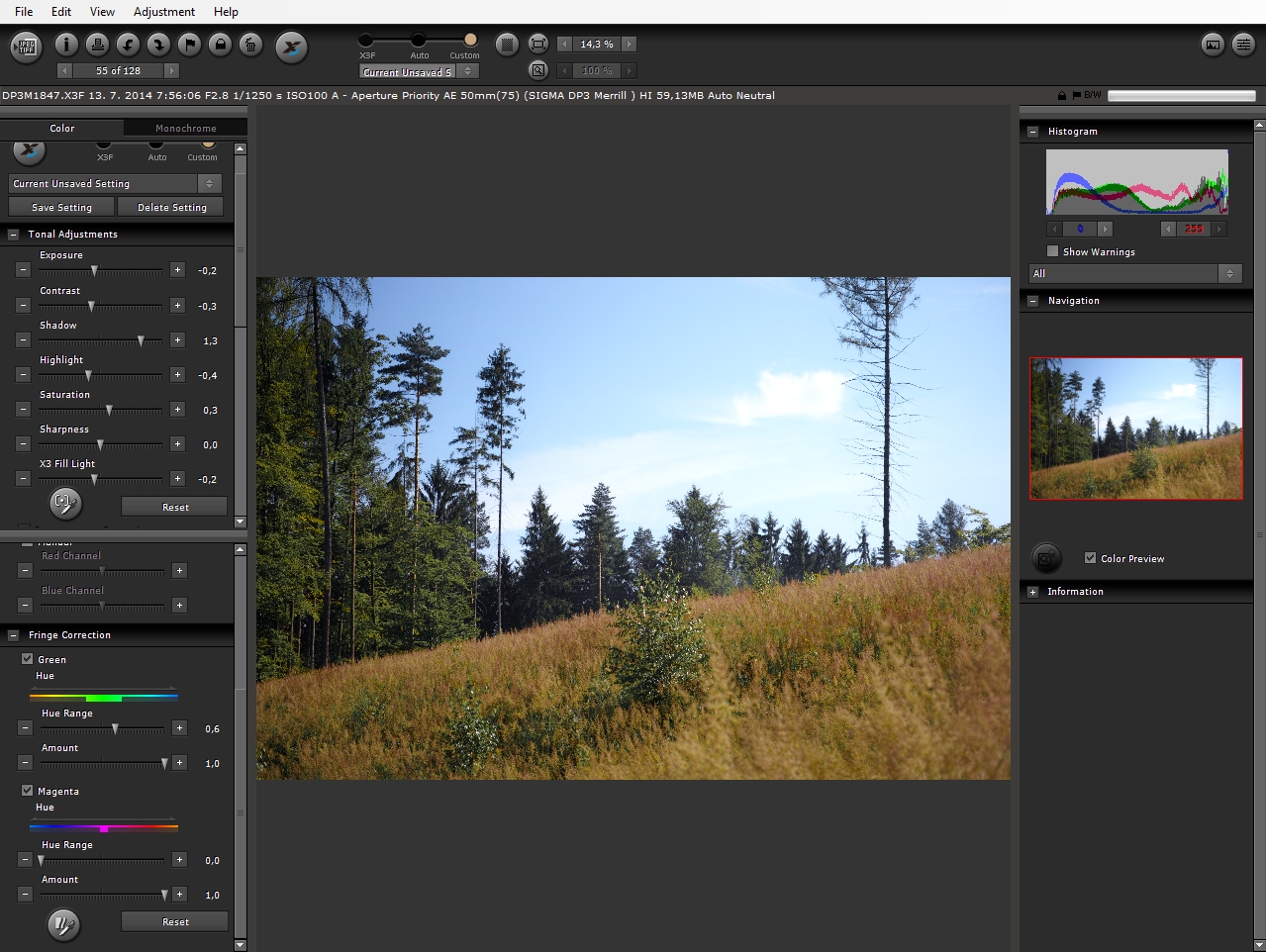Click the Exposure slider handle
Viewport: 1266px width, 952px height.
pos(94,270)
